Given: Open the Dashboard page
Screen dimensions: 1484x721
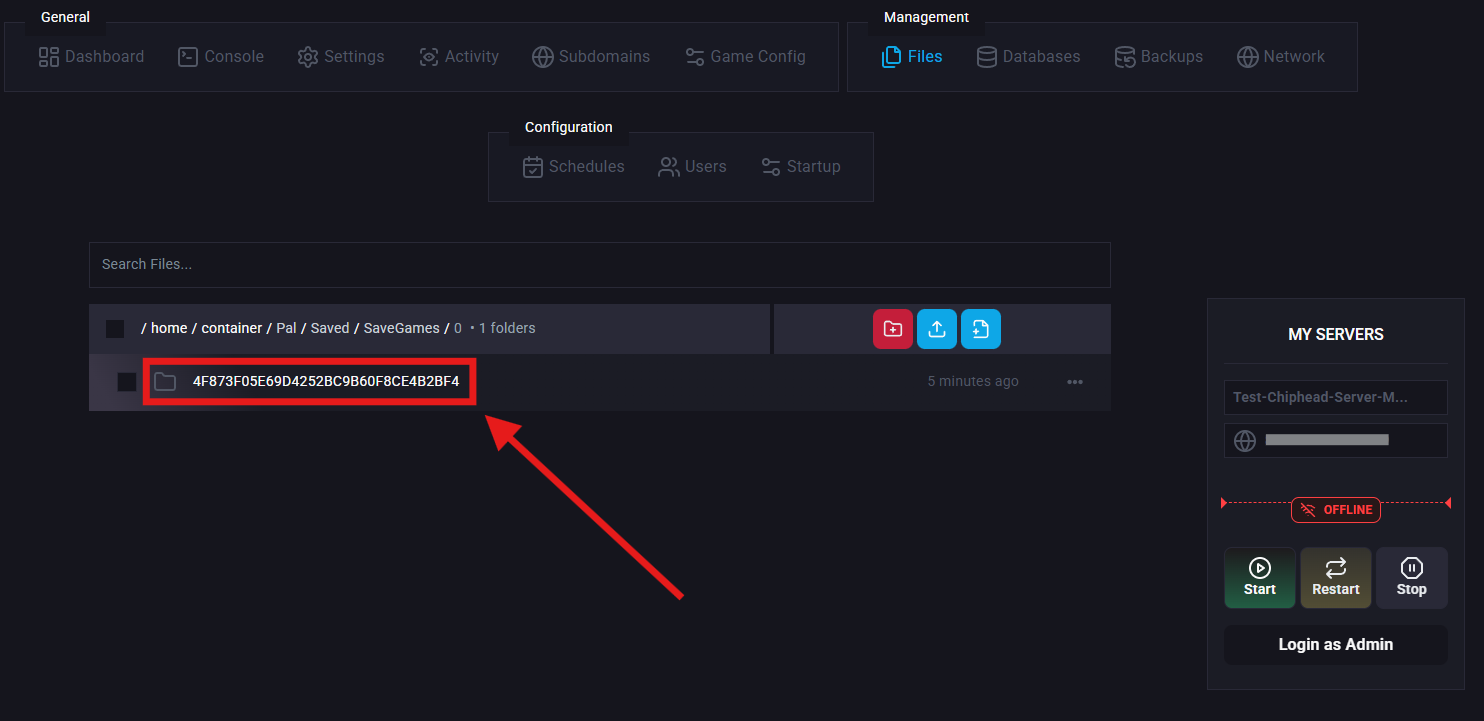Looking at the screenshot, I should point(91,57).
